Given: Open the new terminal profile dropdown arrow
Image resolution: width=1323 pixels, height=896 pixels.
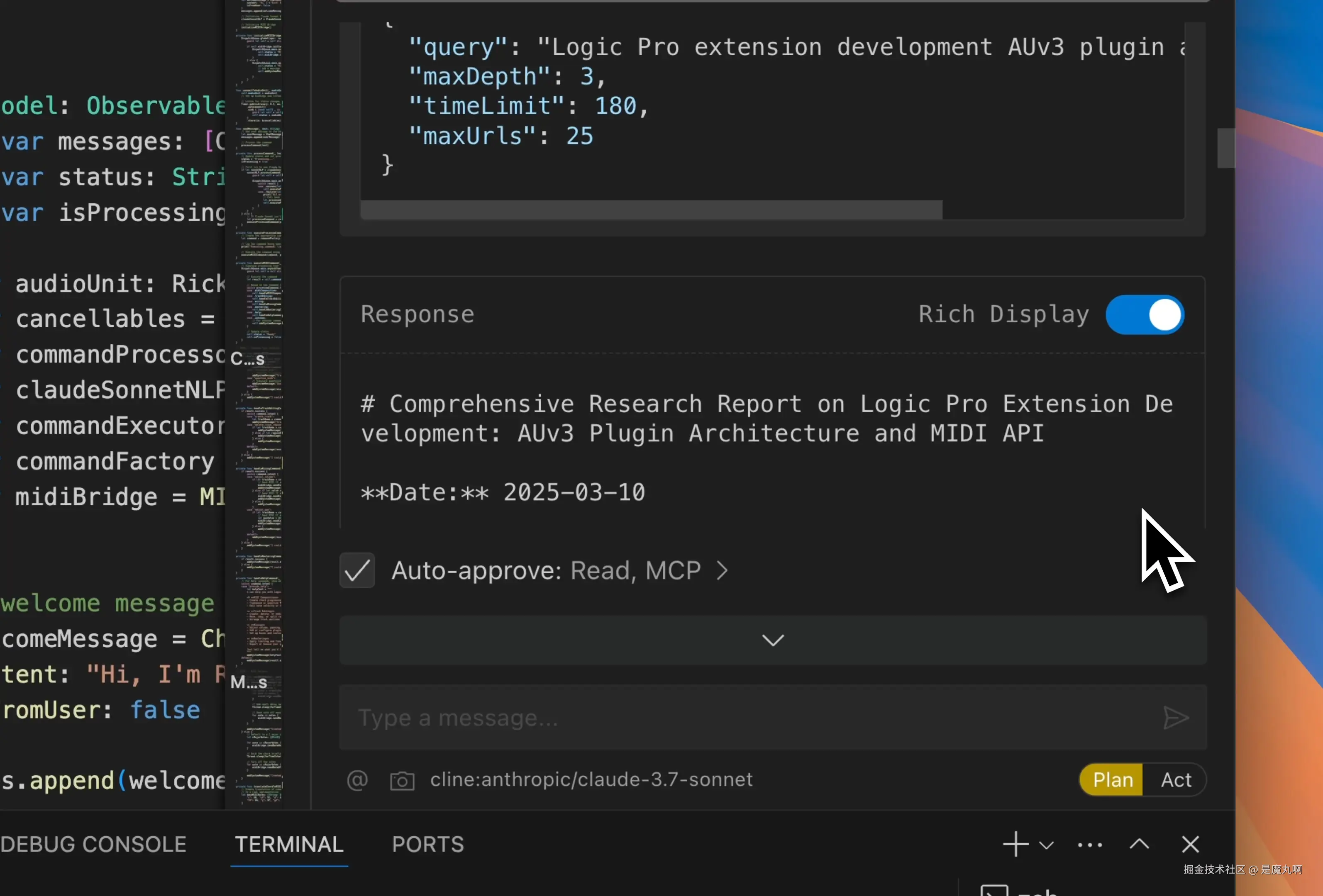Looking at the screenshot, I should coord(1046,845).
